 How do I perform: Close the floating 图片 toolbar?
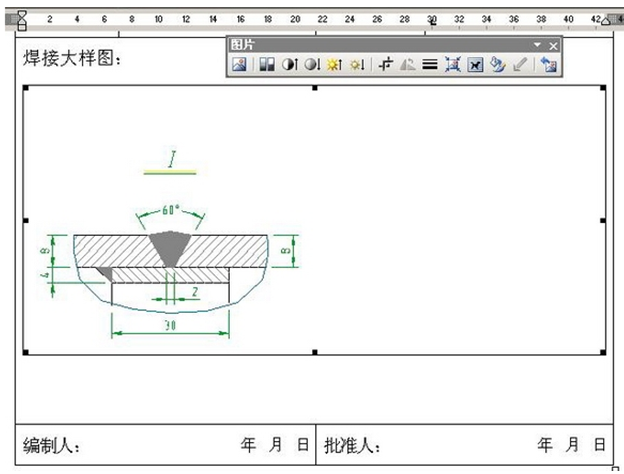point(554,46)
